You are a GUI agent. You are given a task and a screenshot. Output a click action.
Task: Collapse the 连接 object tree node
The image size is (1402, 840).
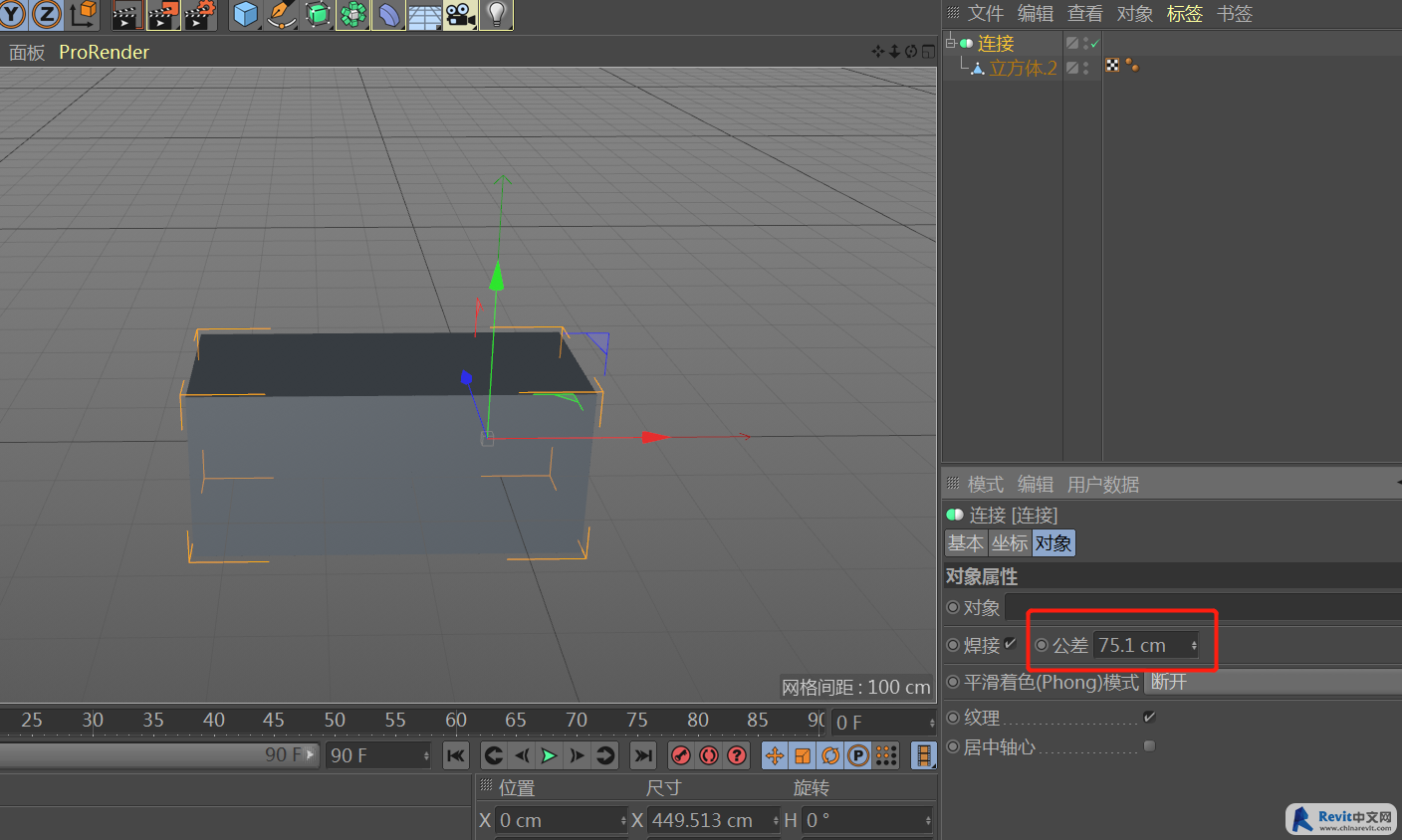coord(950,43)
